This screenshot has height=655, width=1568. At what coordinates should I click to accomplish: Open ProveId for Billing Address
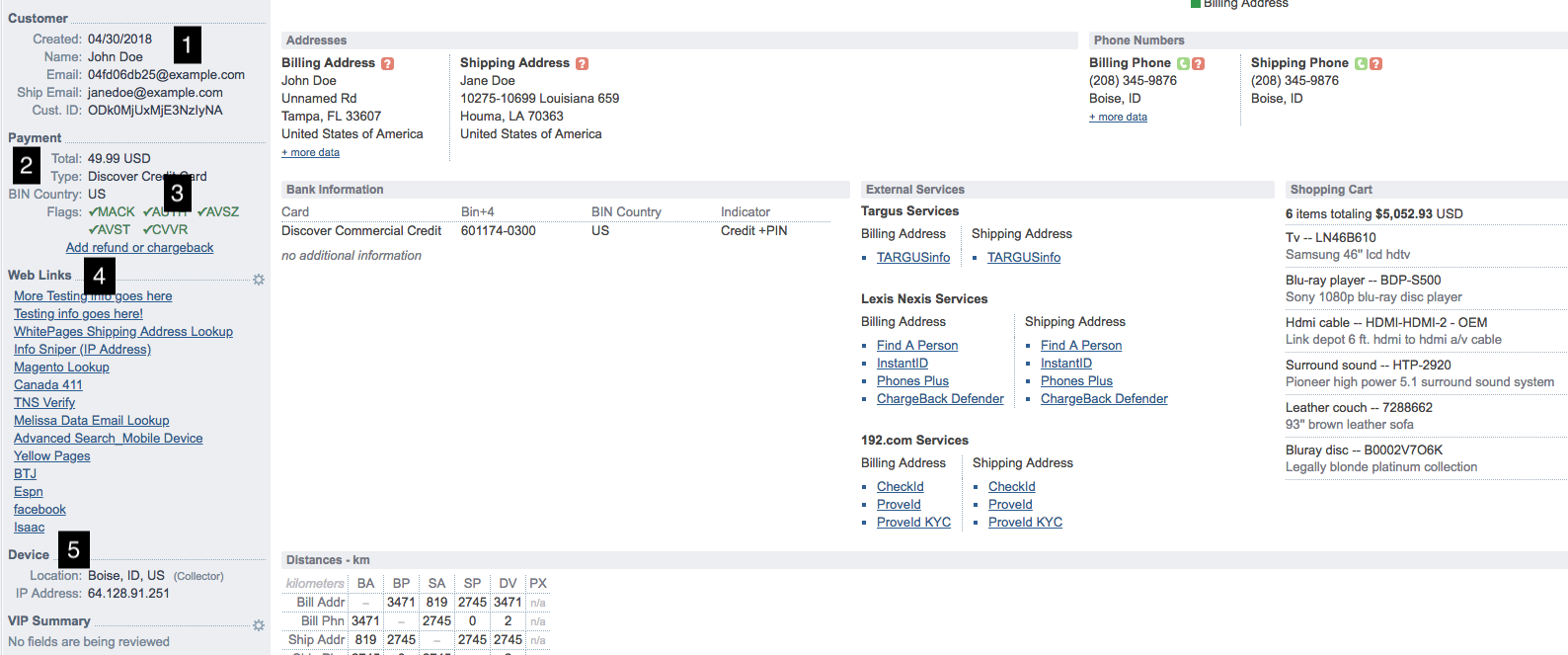[899, 505]
